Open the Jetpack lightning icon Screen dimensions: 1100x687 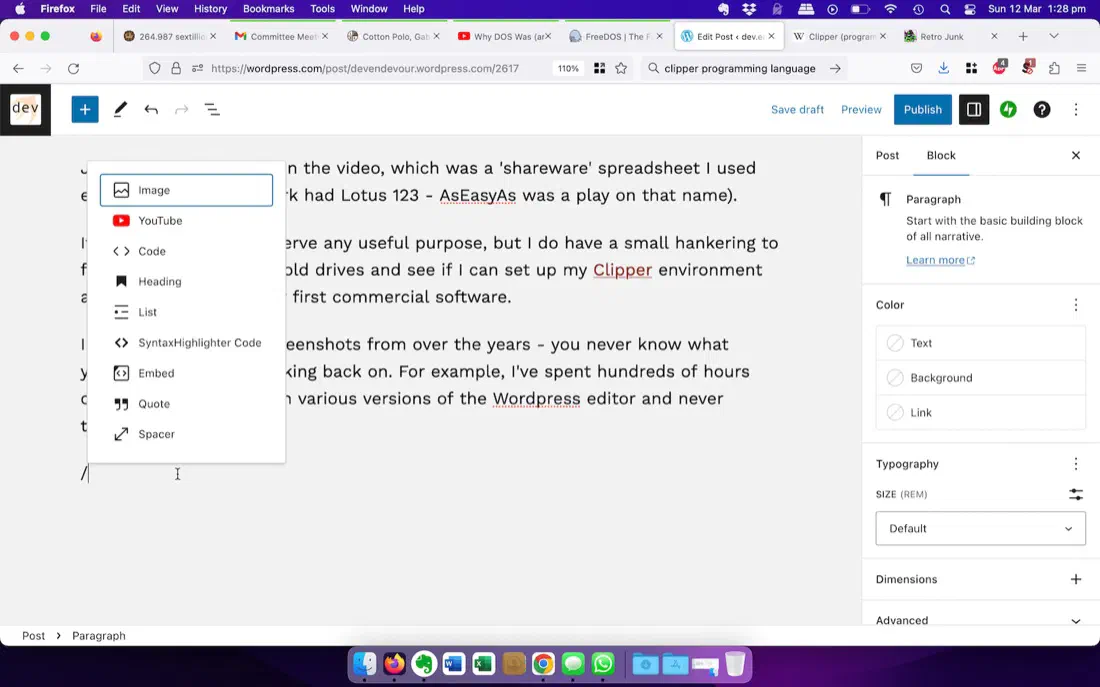[x=1008, y=109]
